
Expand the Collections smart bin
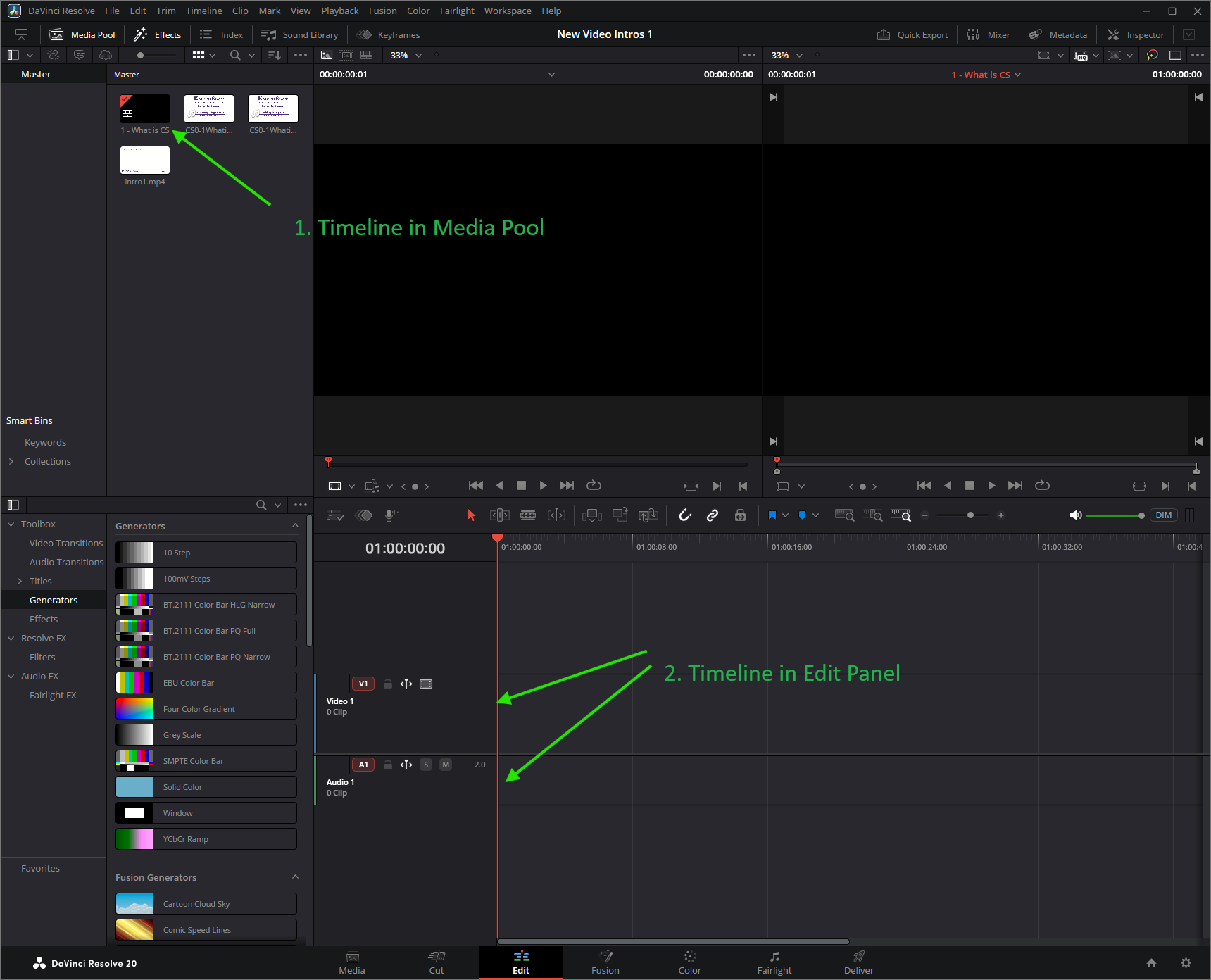11,461
